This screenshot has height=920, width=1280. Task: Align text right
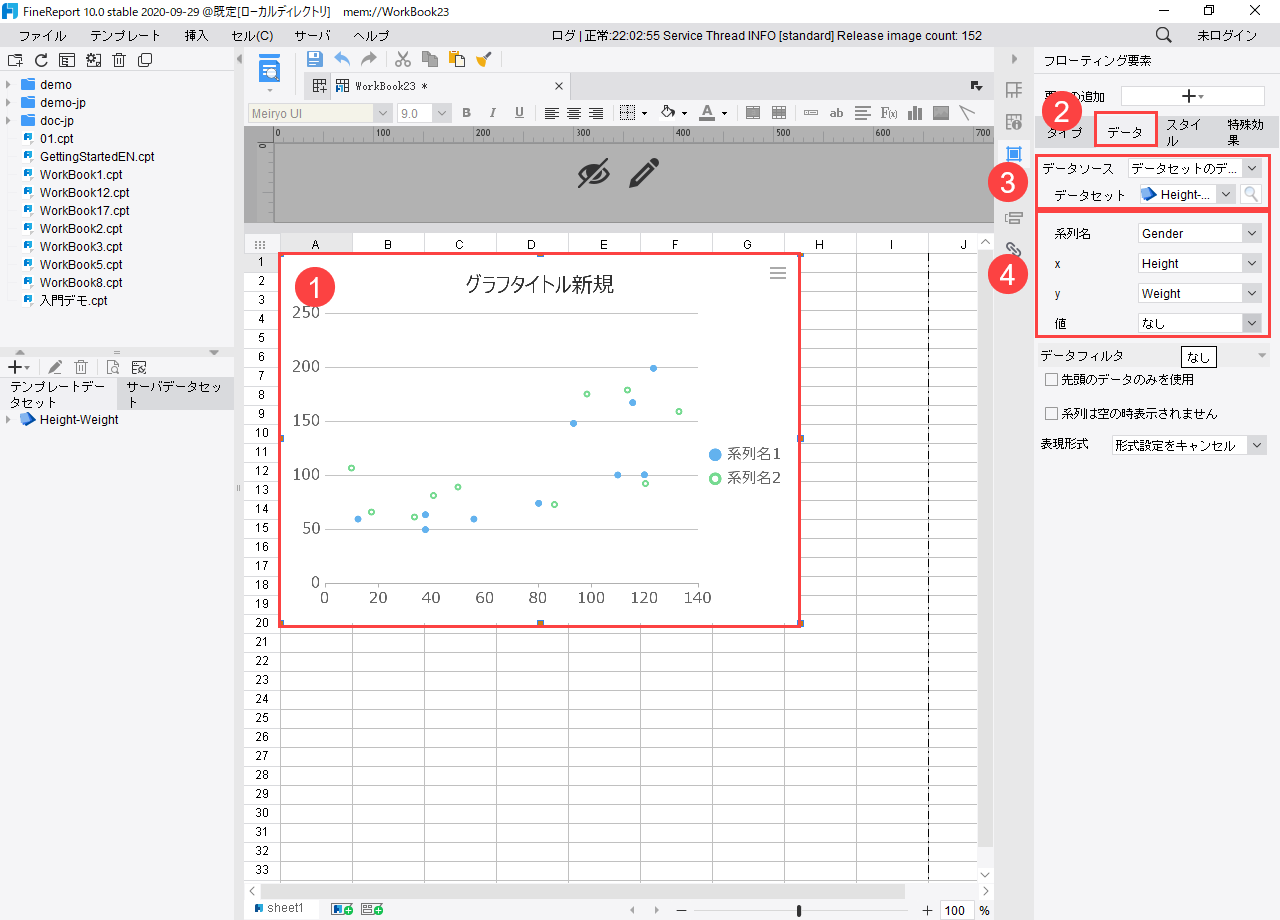coord(596,113)
